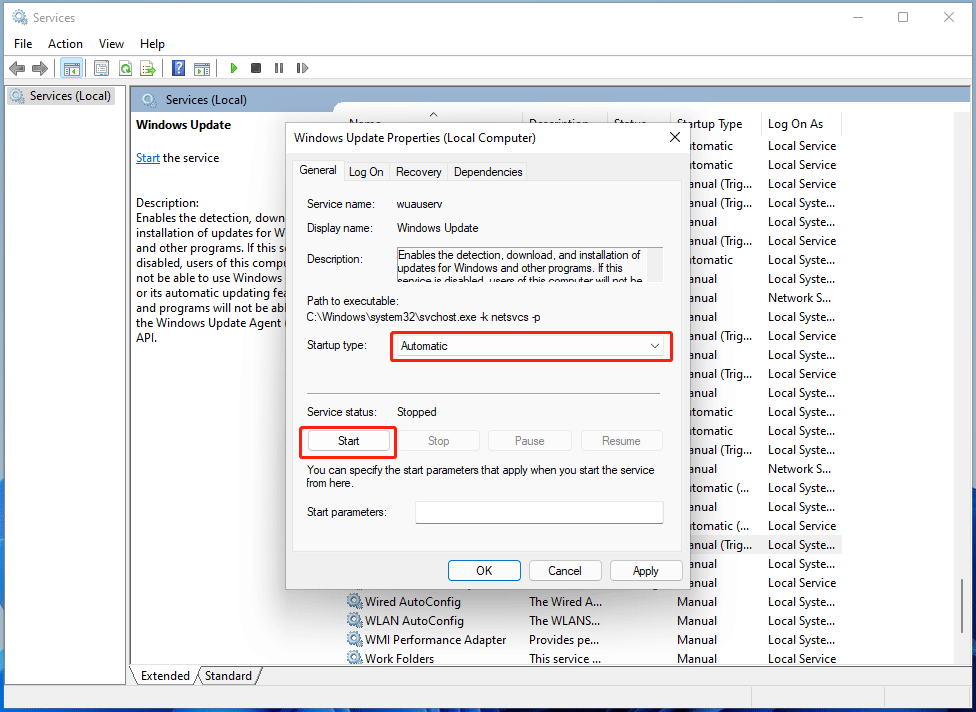Click the Refresh toolbar icon
The image size is (976, 712).
tap(125, 68)
